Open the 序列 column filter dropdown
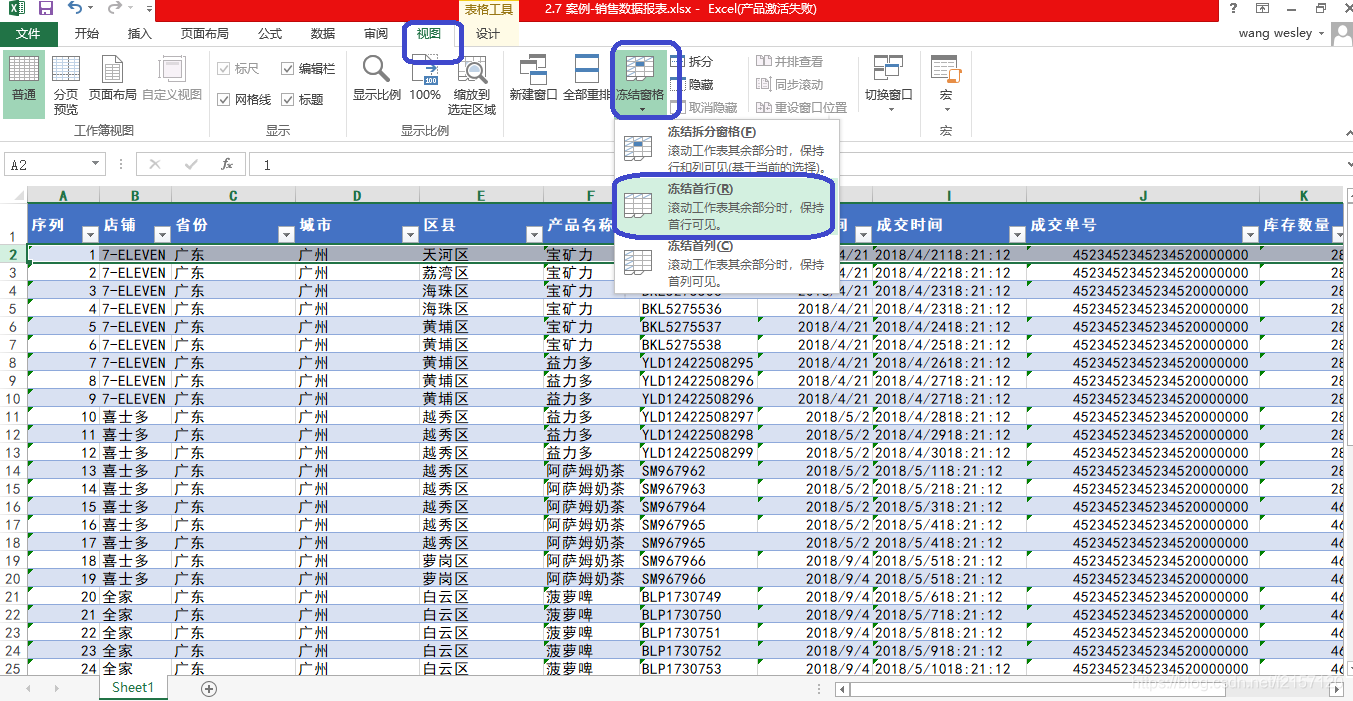This screenshot has height=701, width=1353. [90, 234]
